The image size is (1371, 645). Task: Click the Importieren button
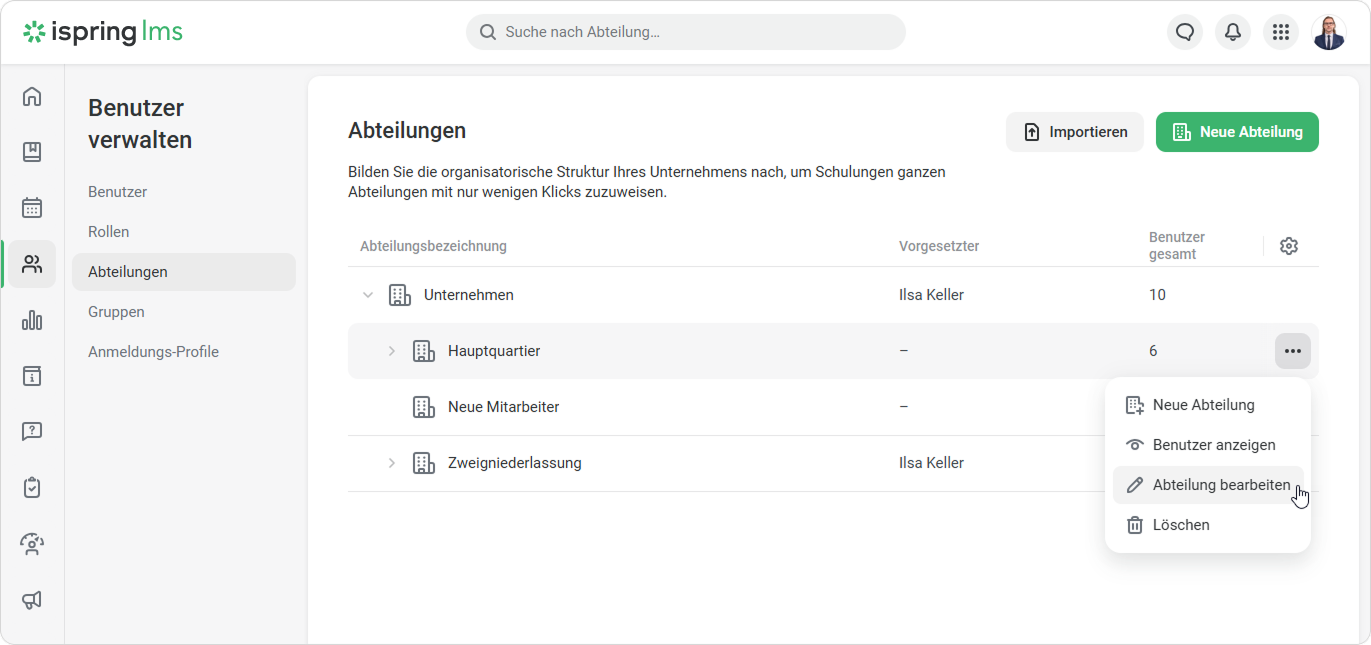1075,132
